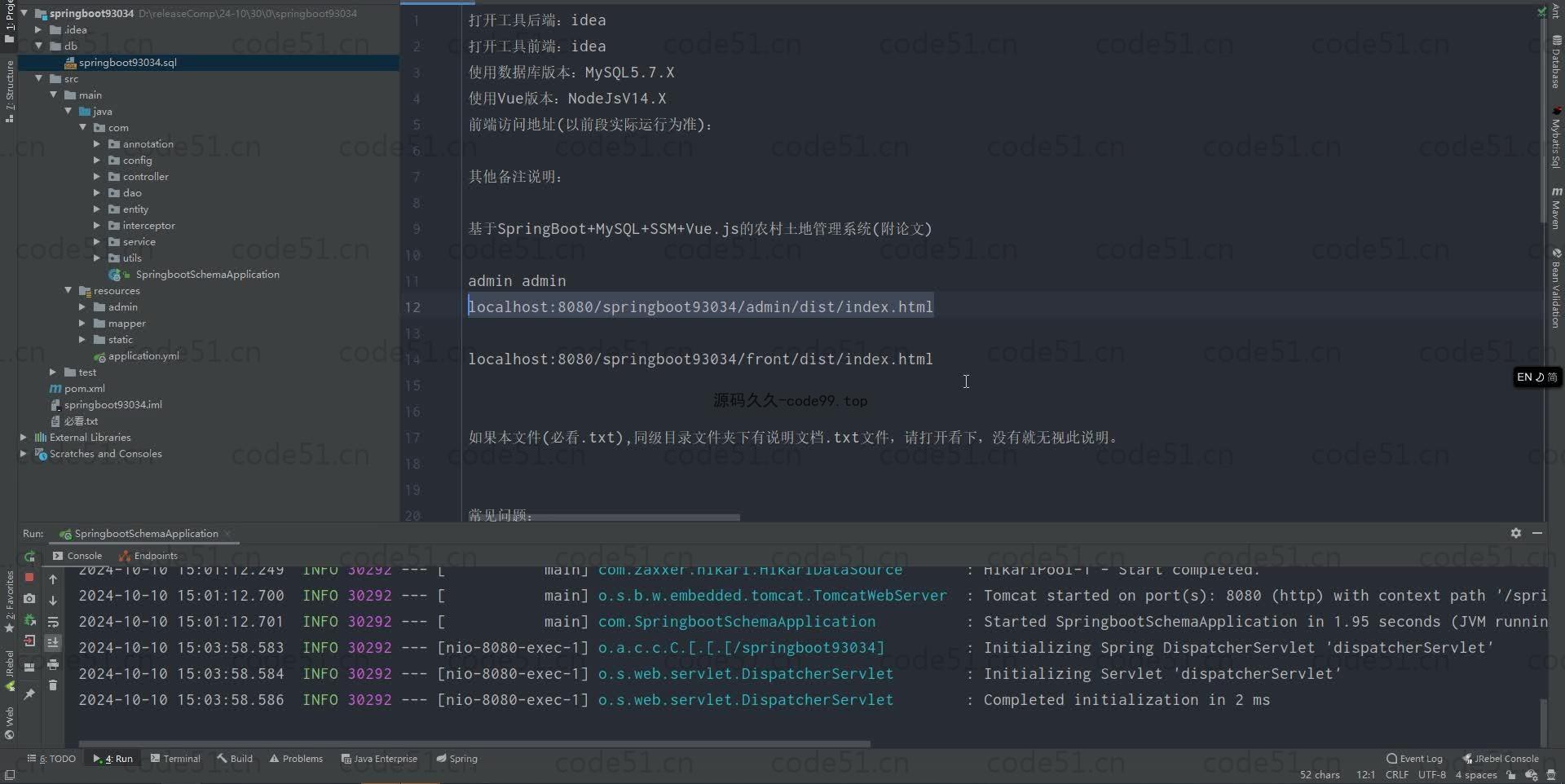Click the green bug update application icon
Screen dimensions: 1565x784
(x=29, y=620)
